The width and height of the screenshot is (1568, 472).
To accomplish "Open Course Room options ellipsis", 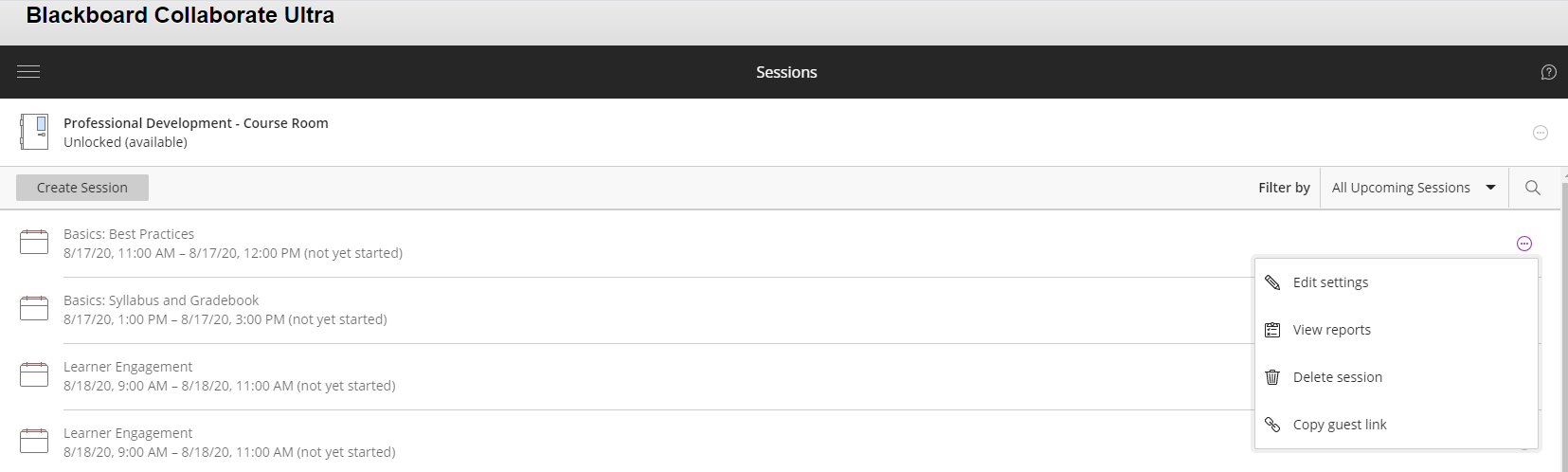I will (1541, 133).
